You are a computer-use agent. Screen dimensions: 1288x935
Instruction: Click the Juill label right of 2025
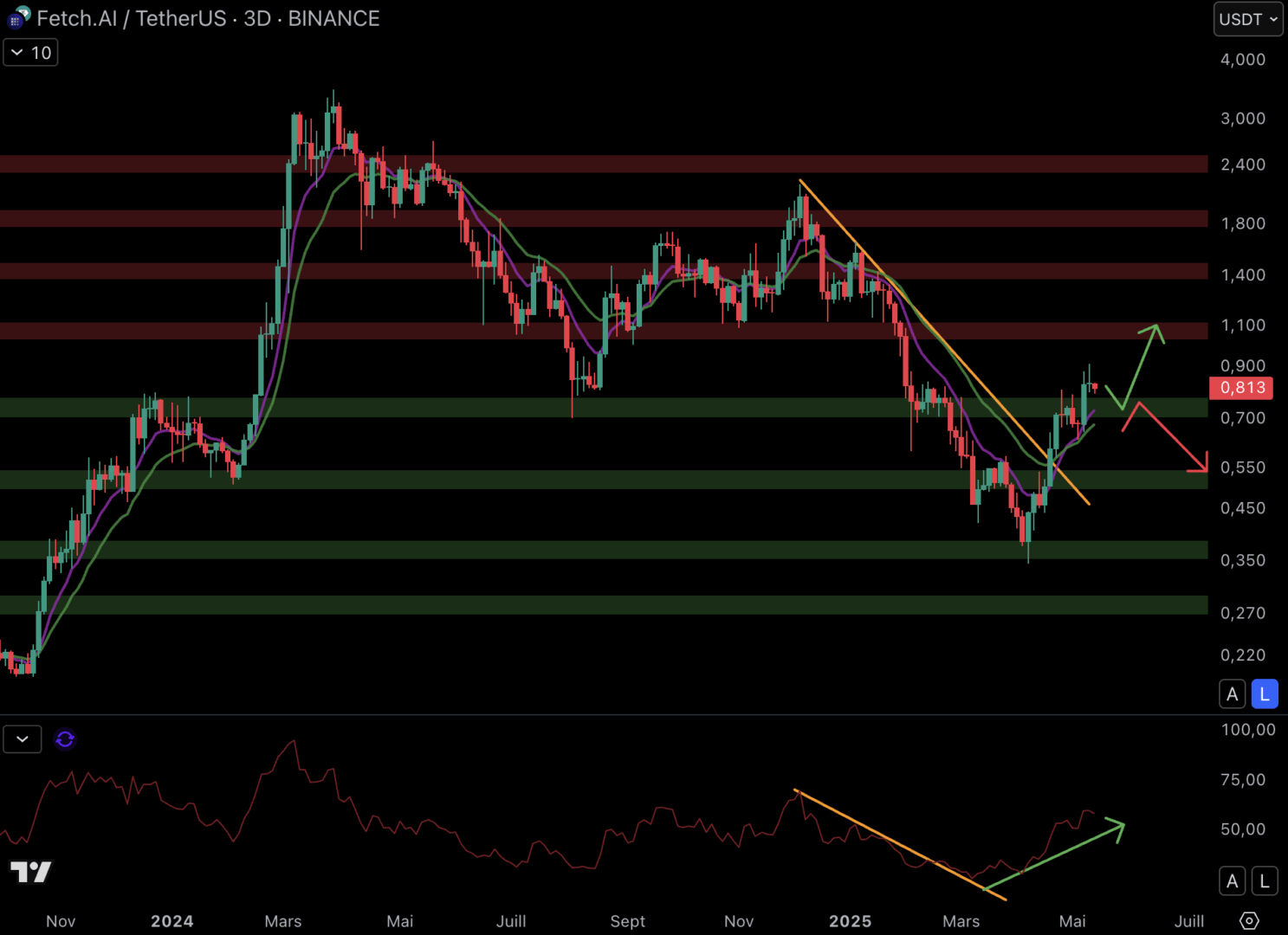pyautogui.click(x=1189, y=921)
